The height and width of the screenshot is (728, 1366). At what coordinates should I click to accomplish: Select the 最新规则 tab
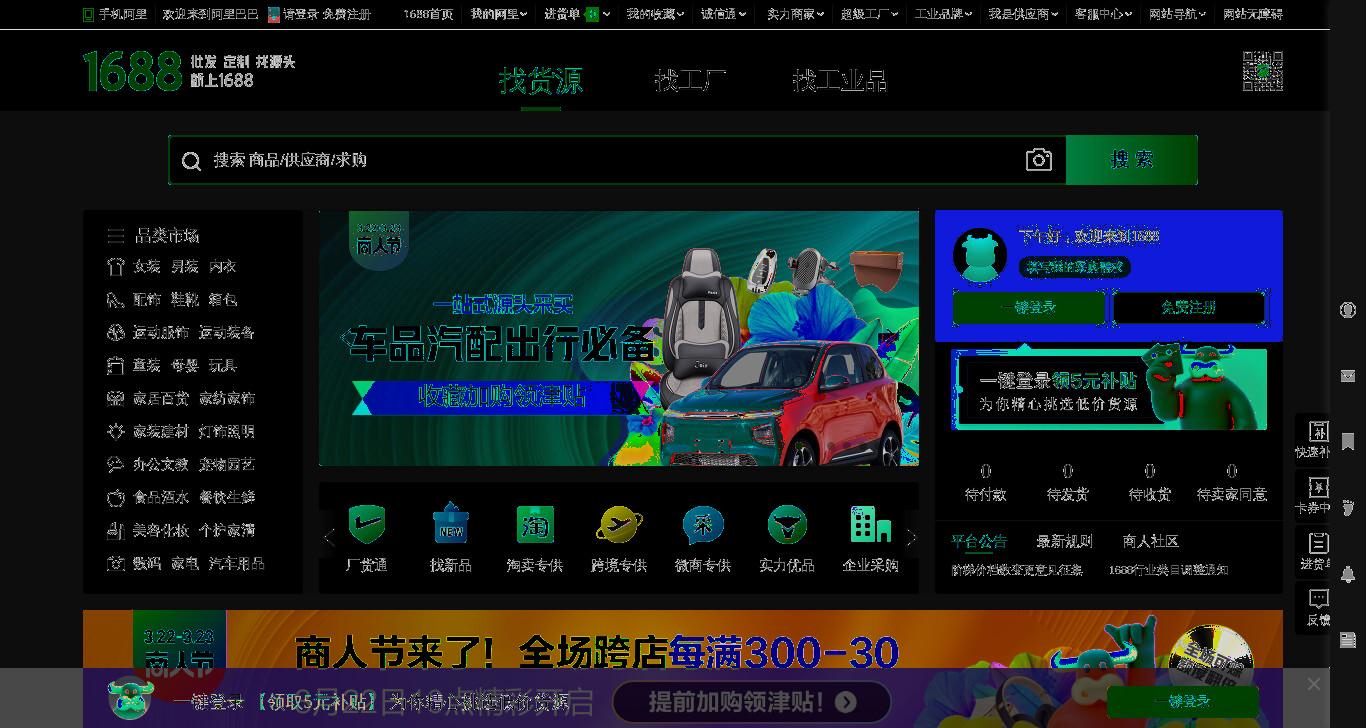[x=1064, y=541]
